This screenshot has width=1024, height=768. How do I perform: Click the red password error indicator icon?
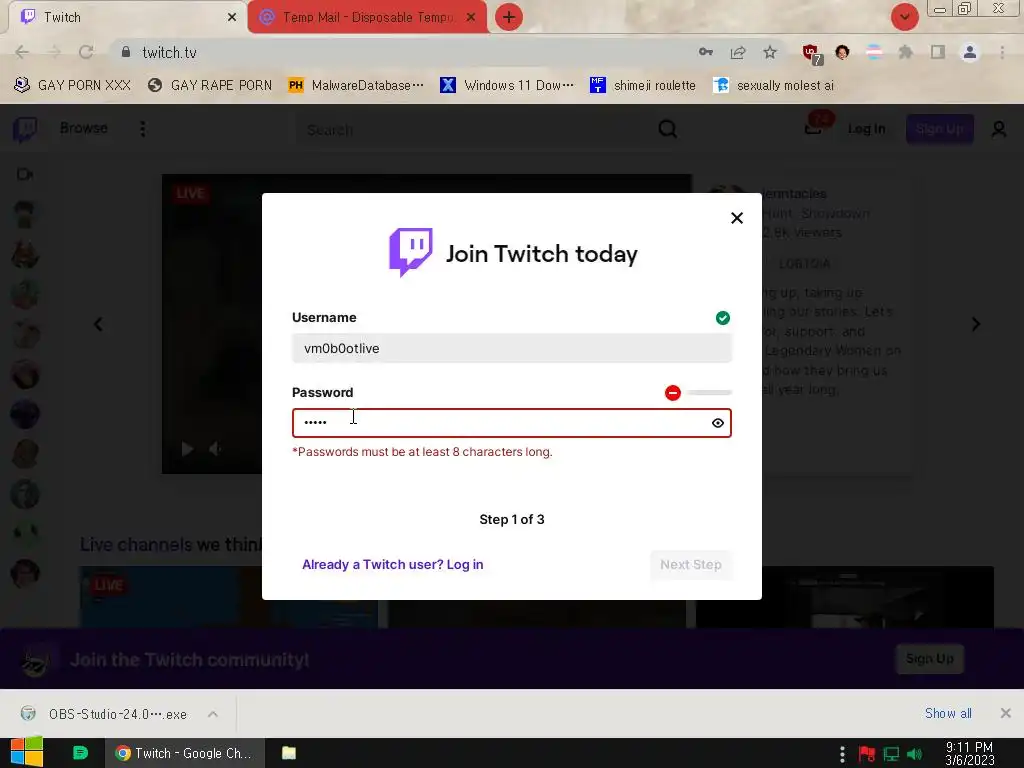point(673,392)
